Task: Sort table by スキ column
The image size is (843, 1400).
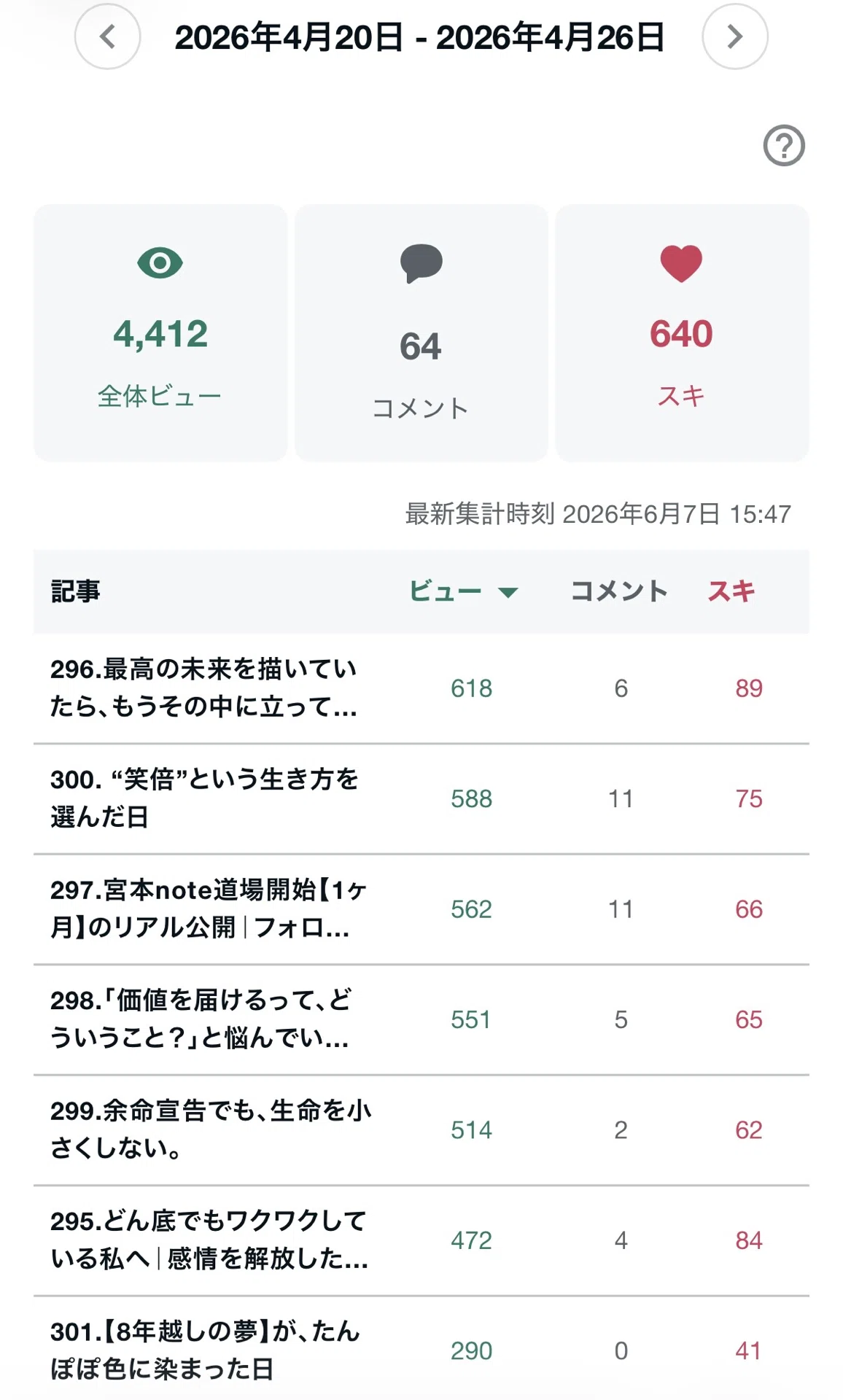Action: pos(731,591)
